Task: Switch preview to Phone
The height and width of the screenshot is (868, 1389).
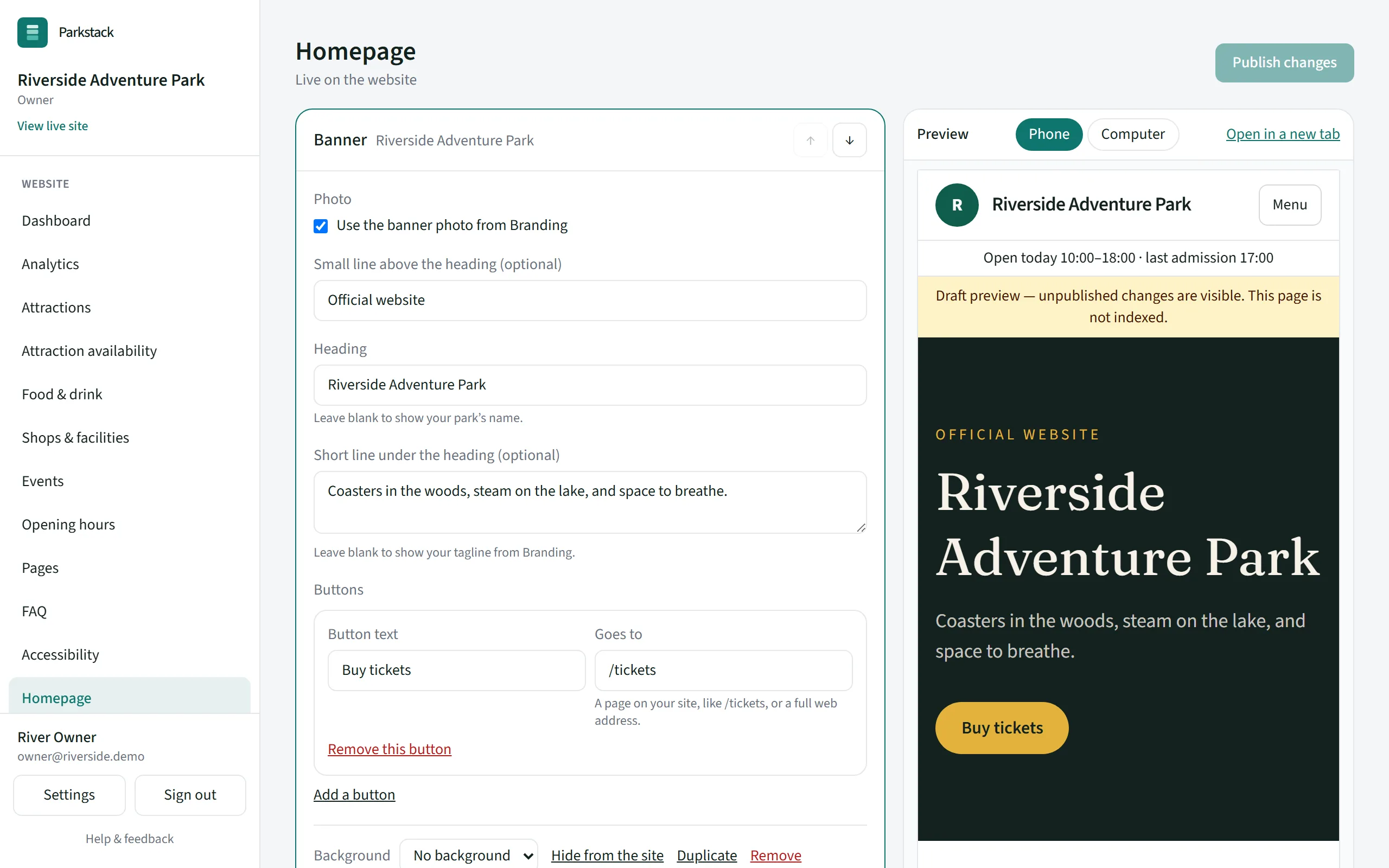Action: pos(1049,135)
